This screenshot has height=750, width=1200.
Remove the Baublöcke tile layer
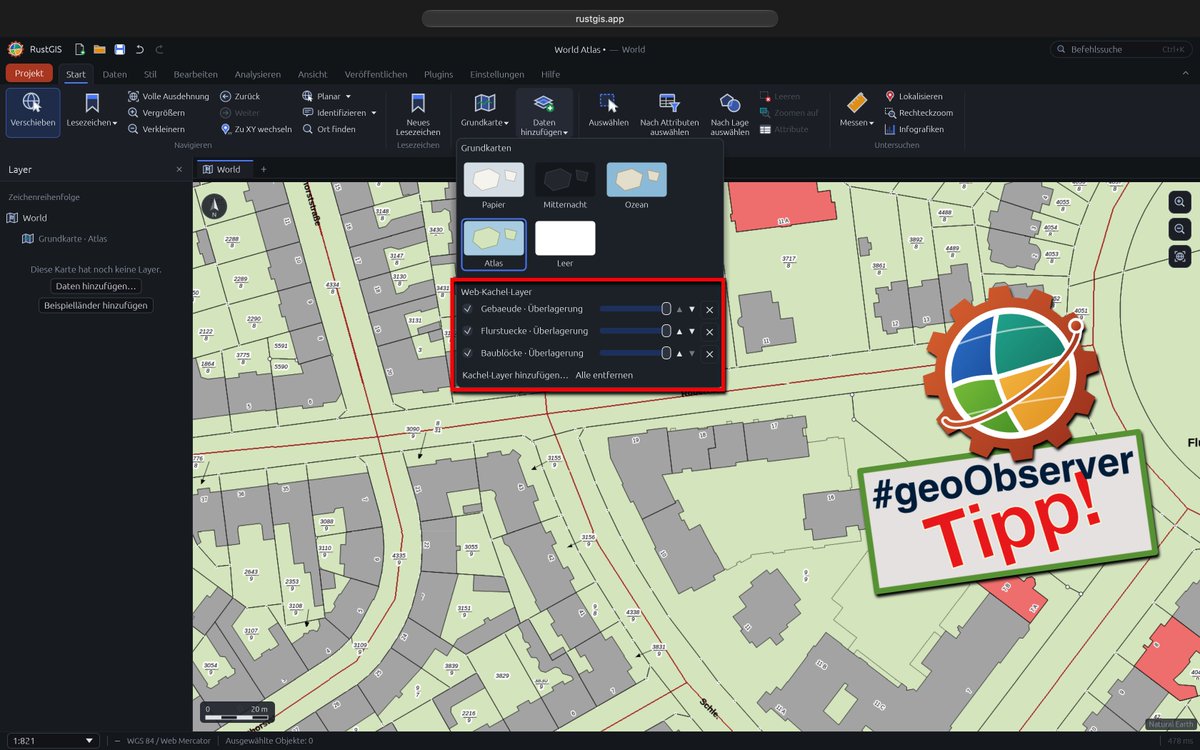(709, 354)
